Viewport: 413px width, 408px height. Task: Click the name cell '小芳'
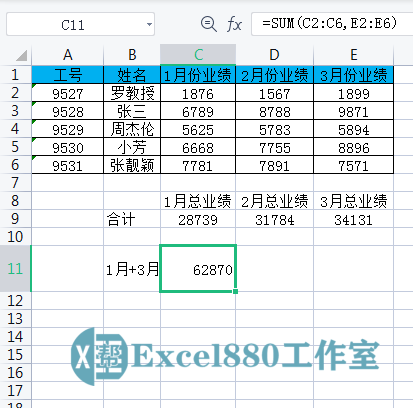[x=132, y=147]
